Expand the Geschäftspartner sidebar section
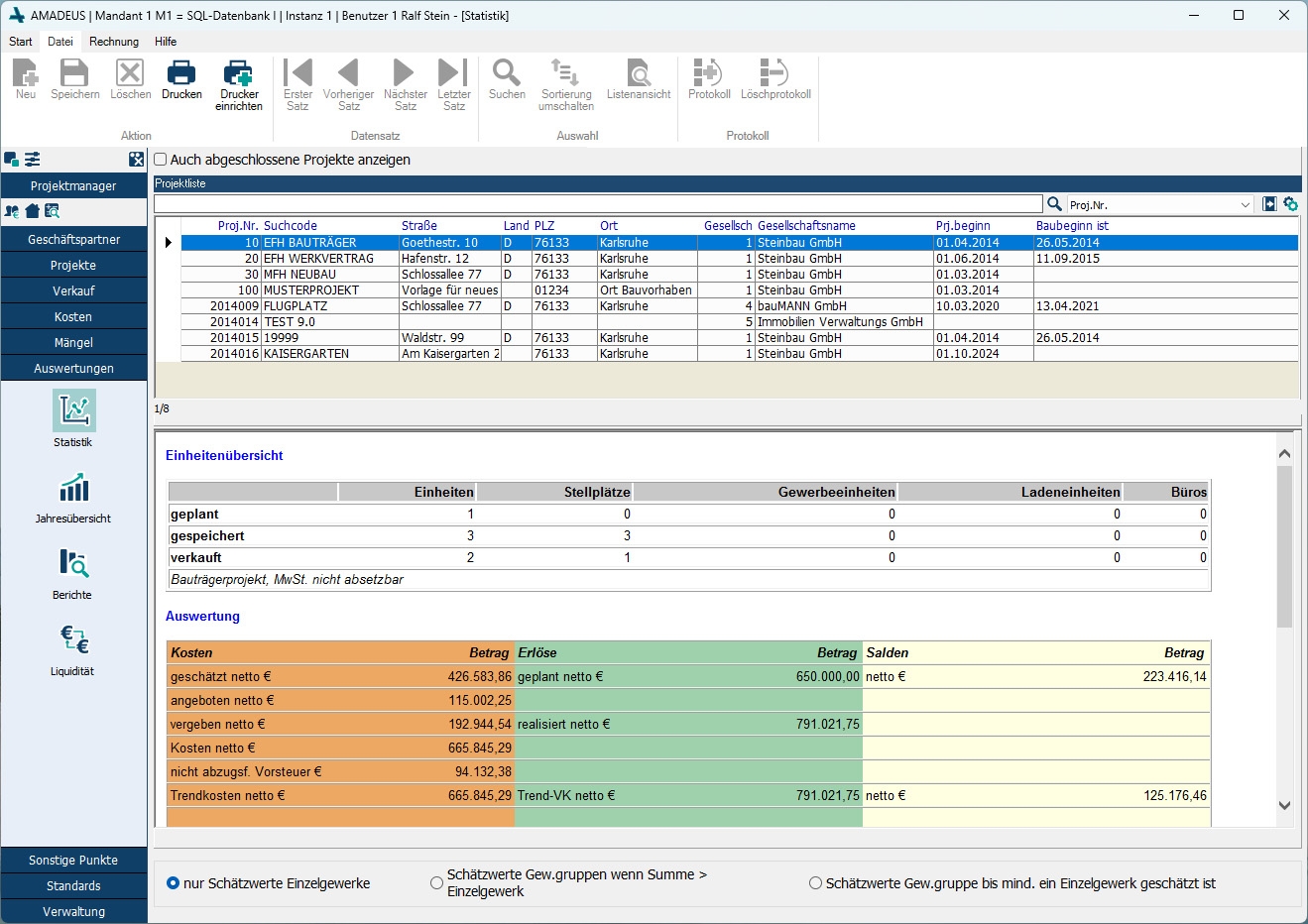1308x924 pixels. (73, 240)
